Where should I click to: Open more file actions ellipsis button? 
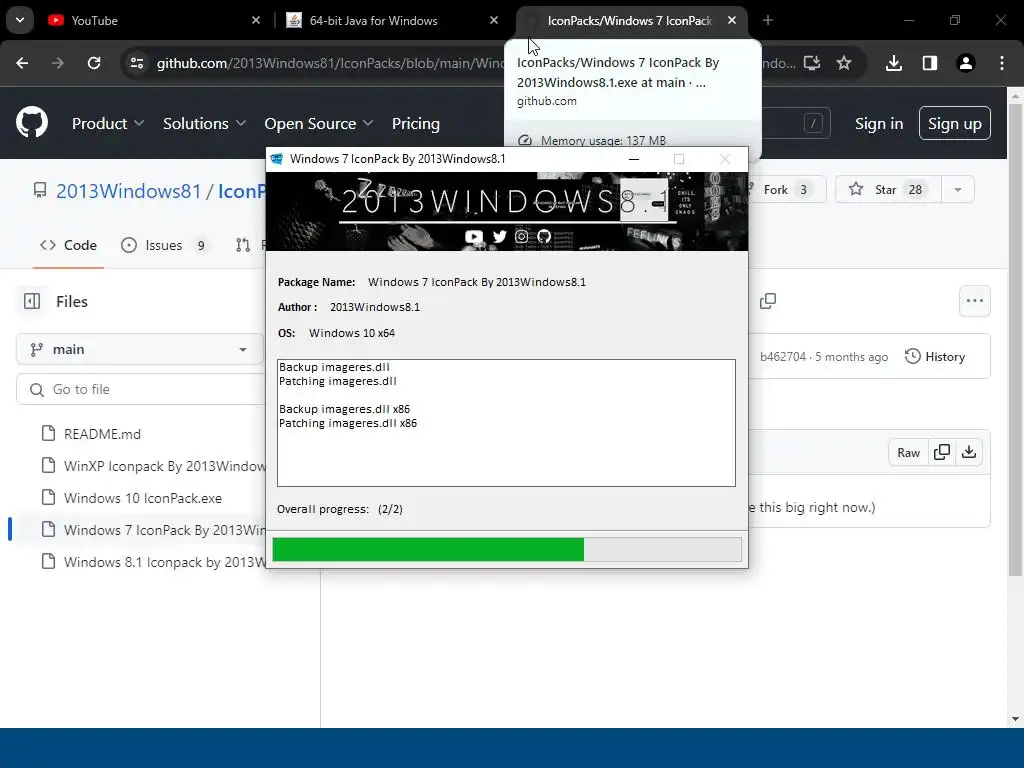(975, 301)
